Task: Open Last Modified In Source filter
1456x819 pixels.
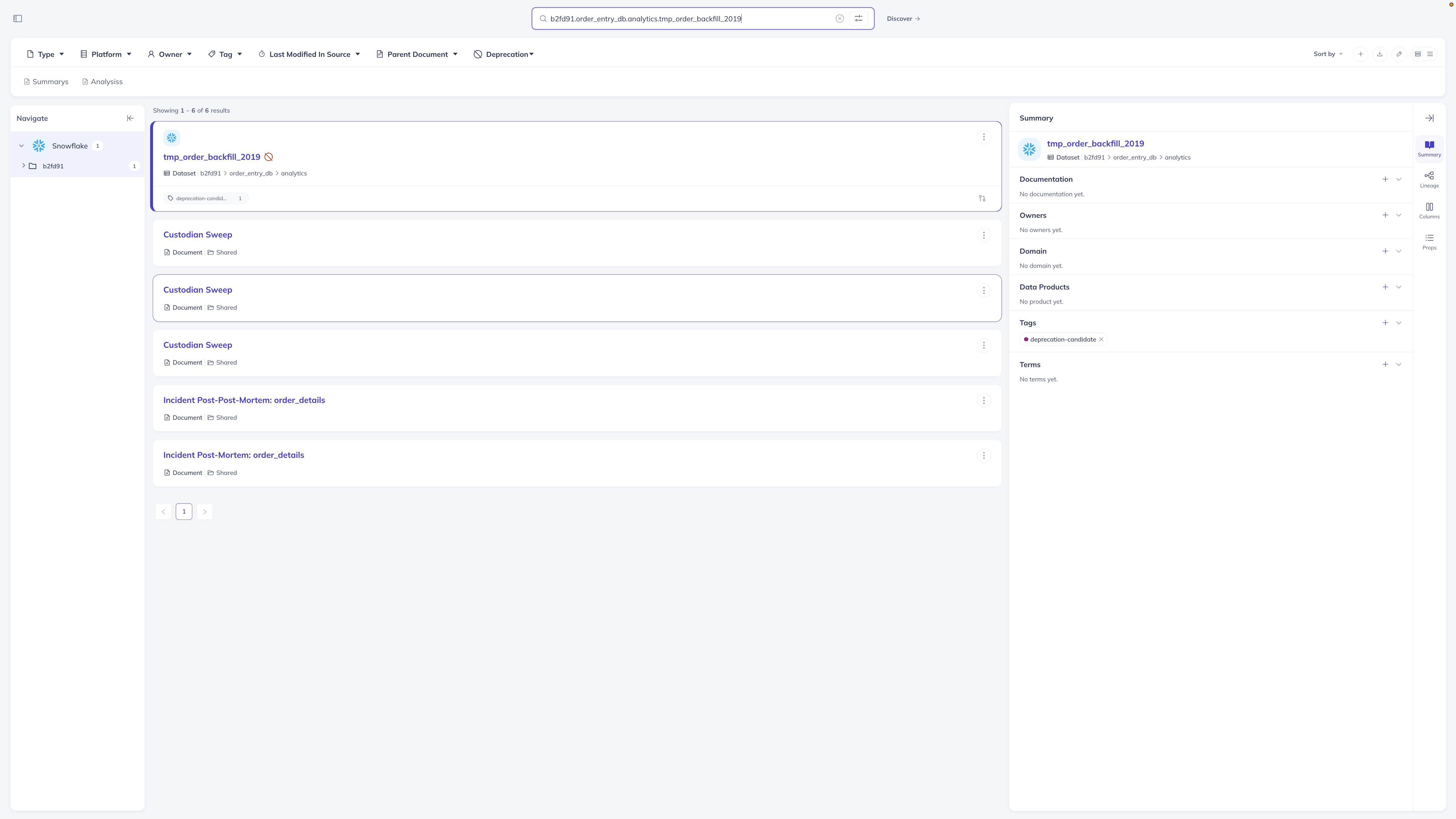Action: (x=309, y=54)
